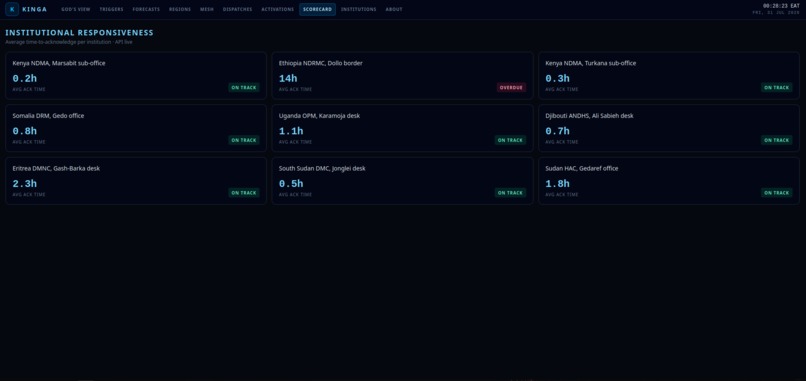The width and height of the screenshot is (806, 381).
Task: Open Sudan HAC, Gedaref office card
Action: pos(669,181)
